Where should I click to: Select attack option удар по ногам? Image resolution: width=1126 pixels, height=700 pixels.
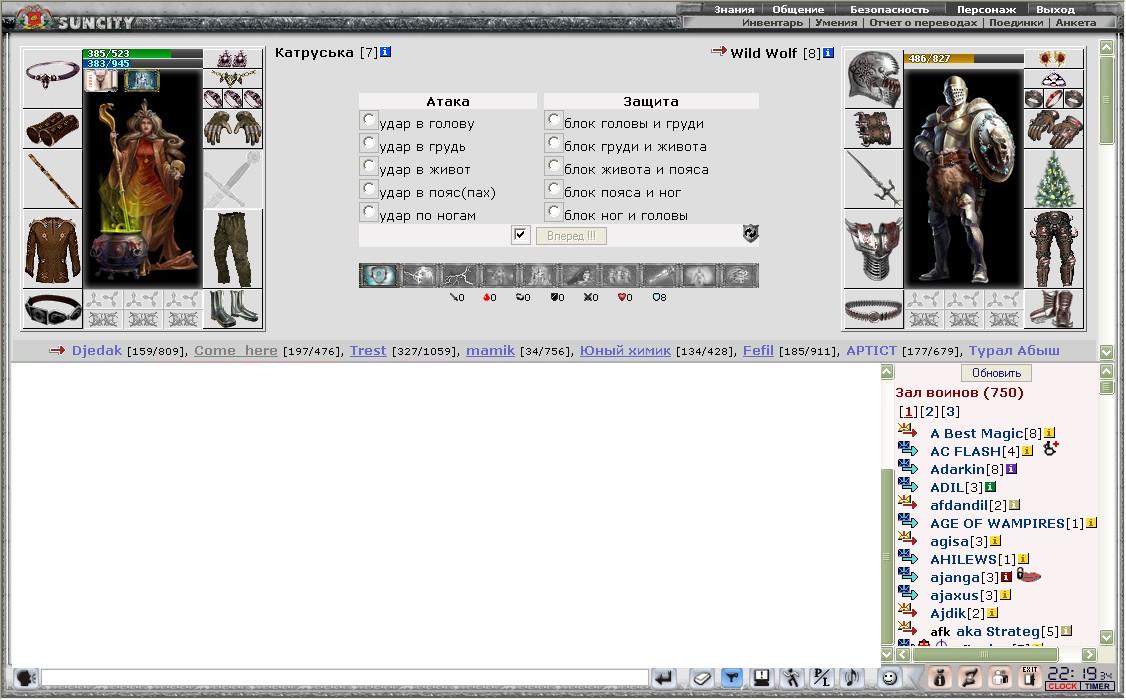point(368,211)
